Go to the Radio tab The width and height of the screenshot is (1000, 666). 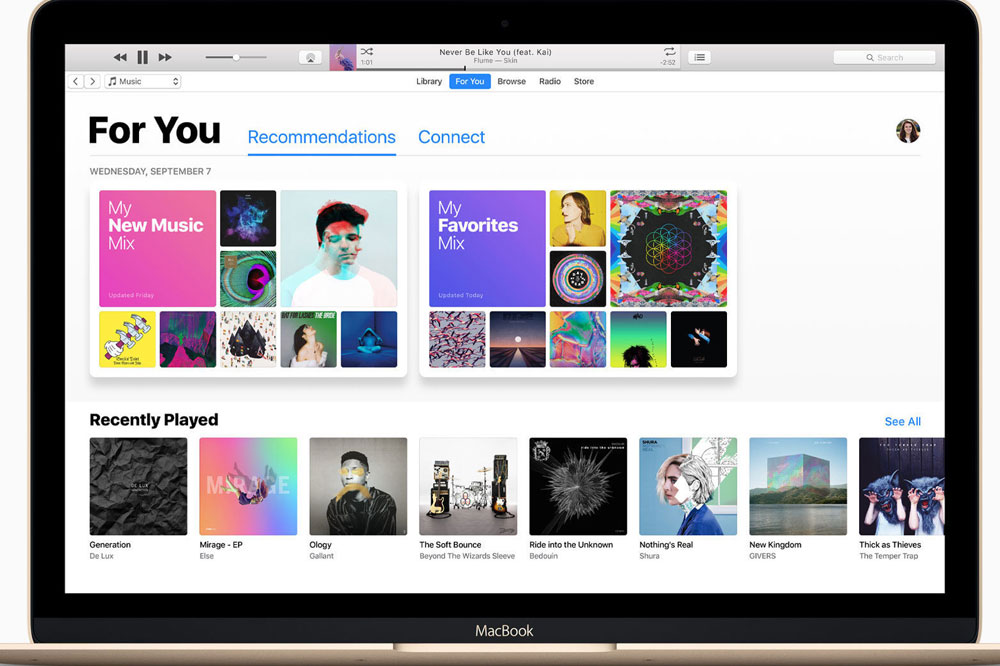click(x=550, y=81)
